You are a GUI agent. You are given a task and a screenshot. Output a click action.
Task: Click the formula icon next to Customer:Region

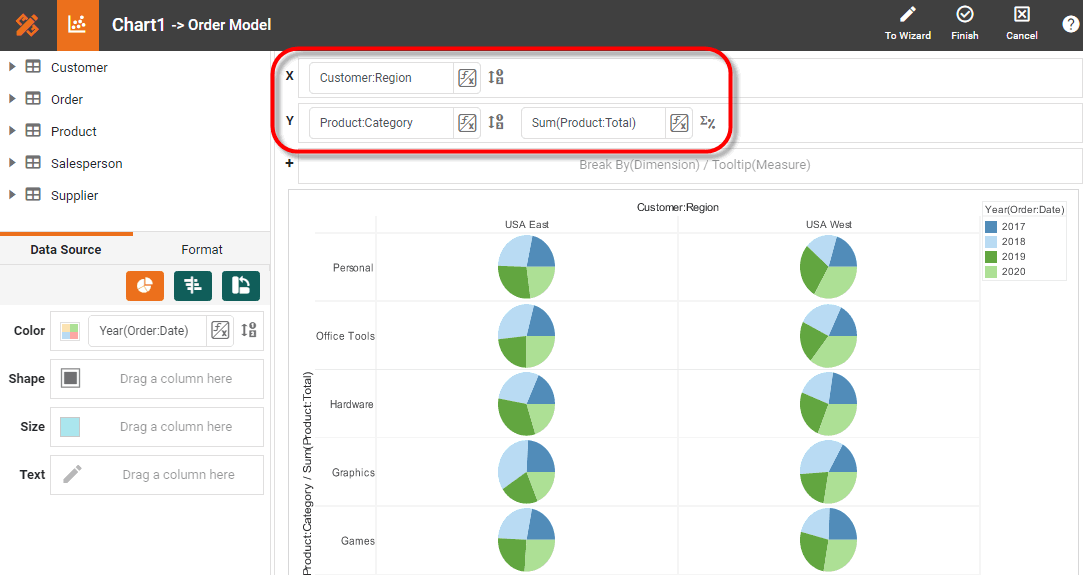point(467,78)
